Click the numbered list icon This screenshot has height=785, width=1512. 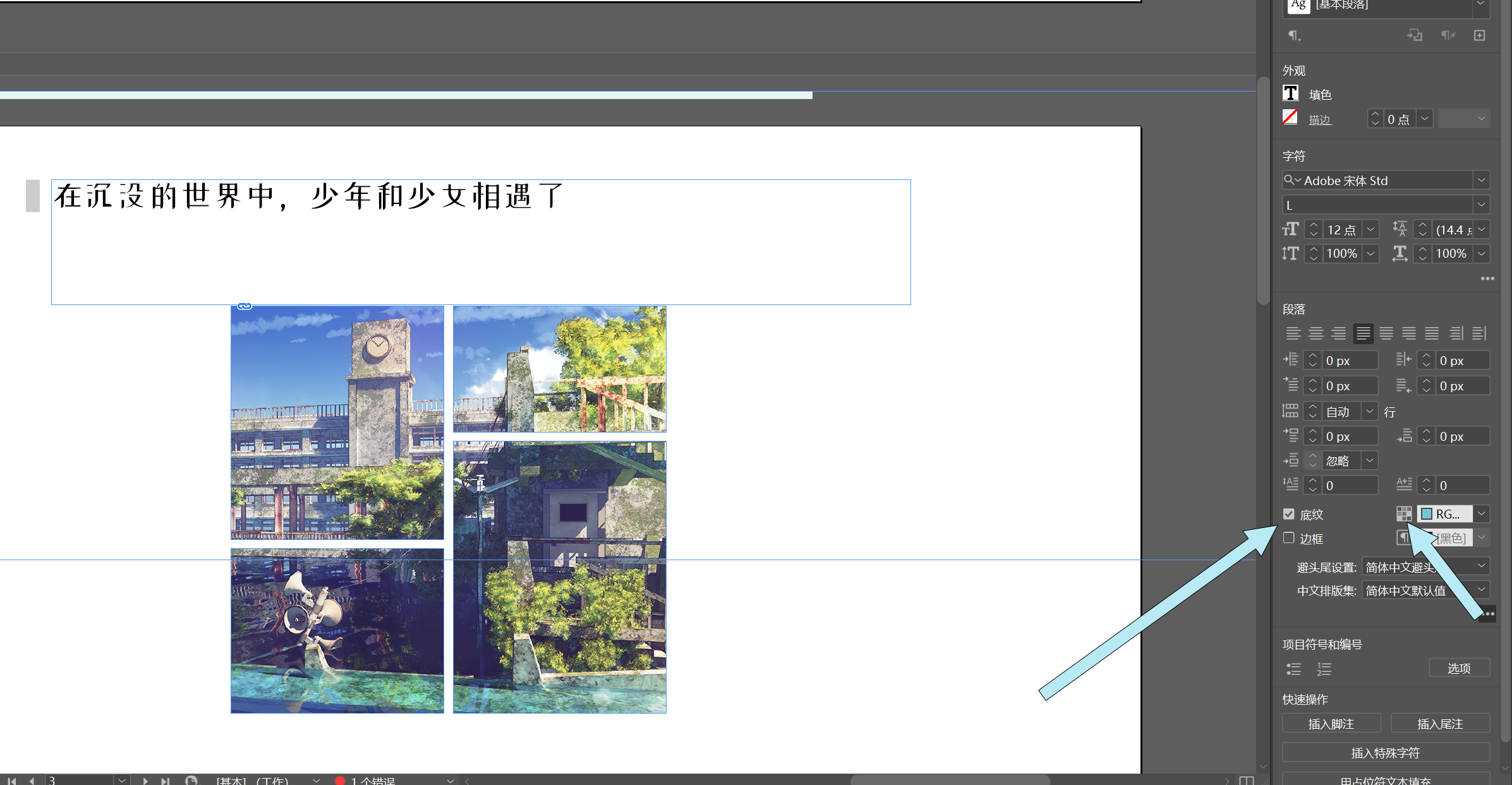coord(1324,669)
